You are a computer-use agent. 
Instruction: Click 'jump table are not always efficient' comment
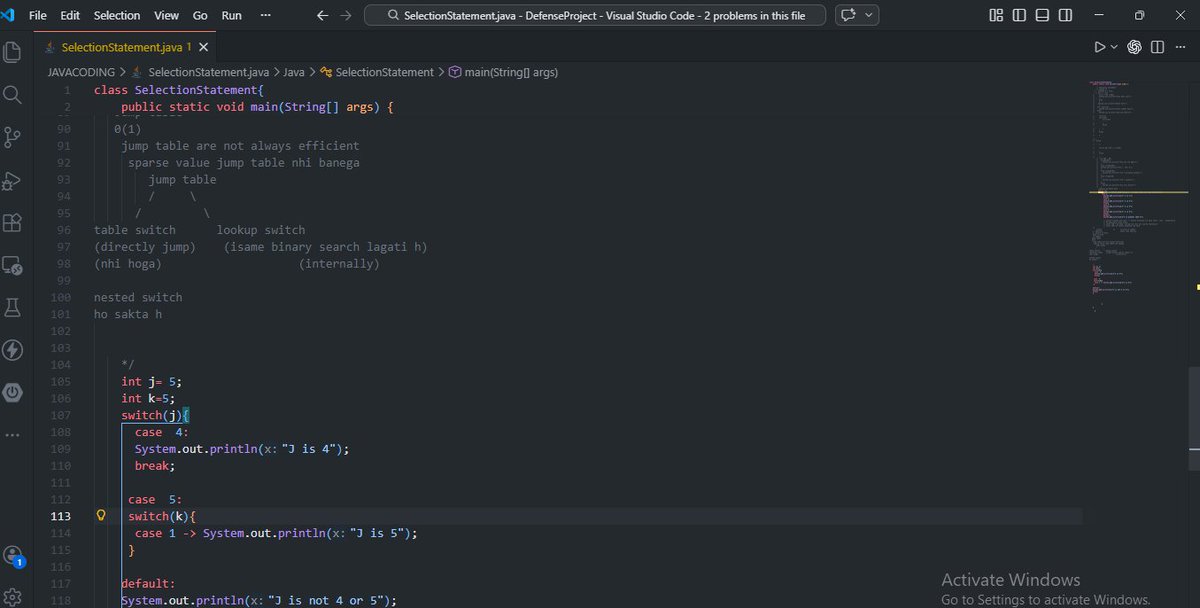coord(240,146)
